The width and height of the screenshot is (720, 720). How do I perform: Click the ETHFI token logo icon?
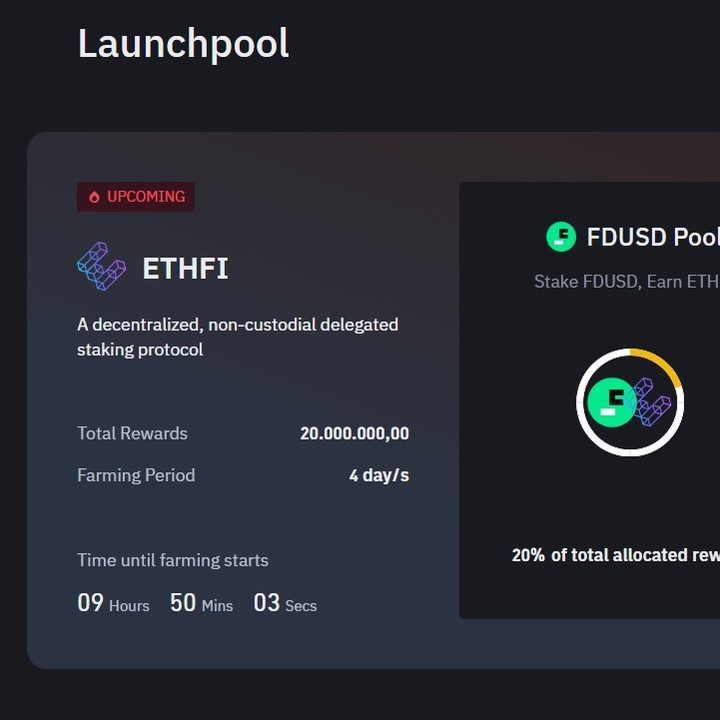(x=101, y=267)
